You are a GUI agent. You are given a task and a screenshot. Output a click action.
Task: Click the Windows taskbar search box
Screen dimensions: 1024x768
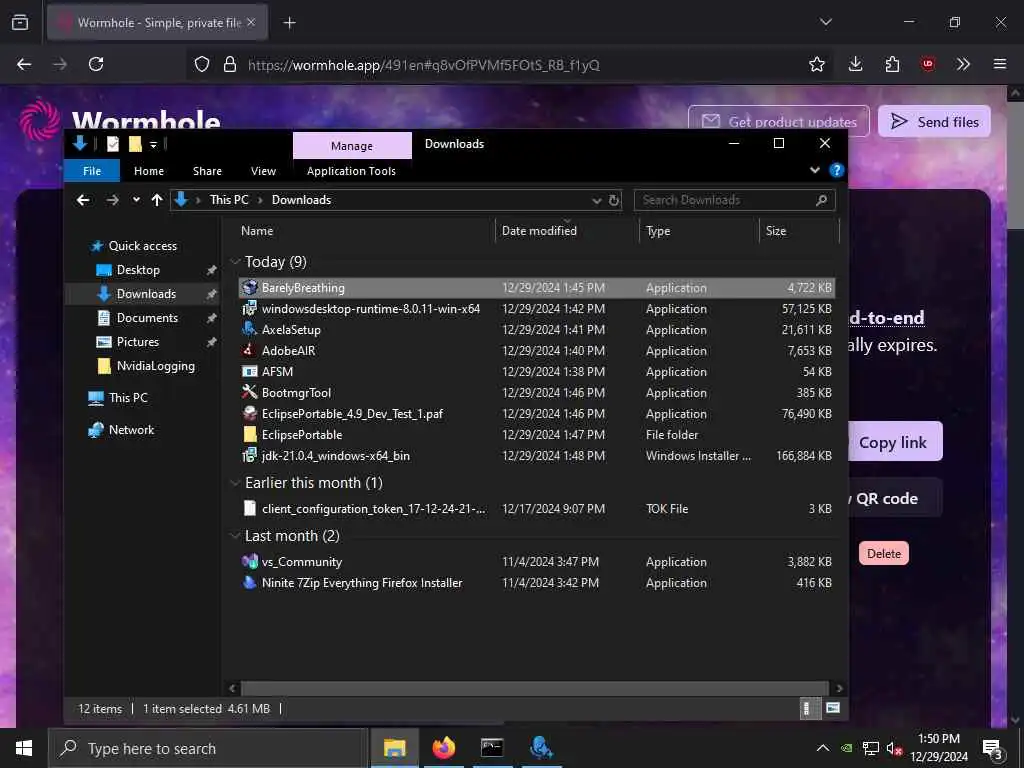(207, 748)
